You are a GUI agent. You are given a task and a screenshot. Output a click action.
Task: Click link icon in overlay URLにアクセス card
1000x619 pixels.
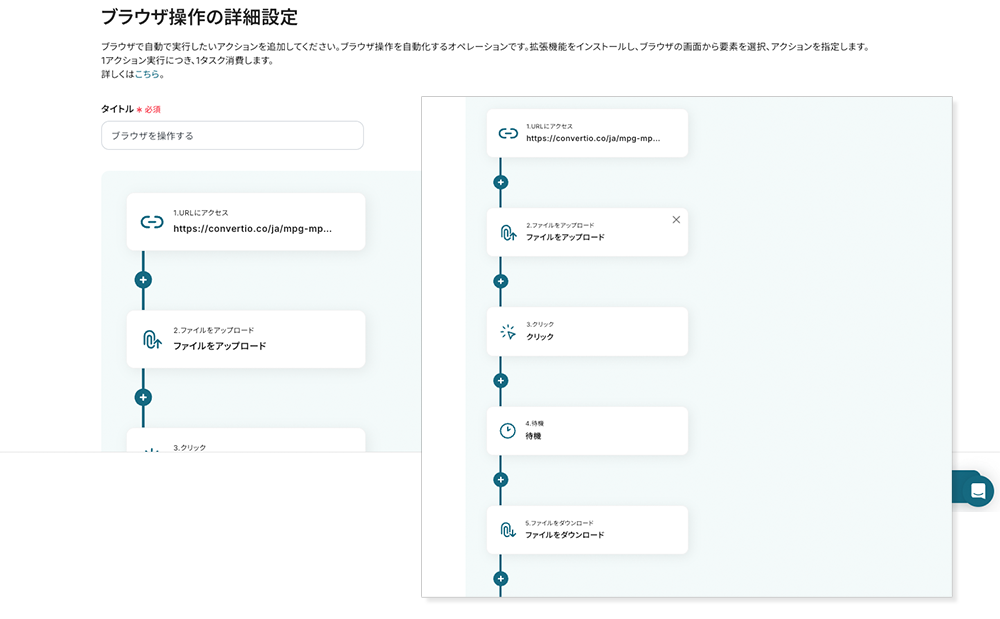[x=508, y=133]
